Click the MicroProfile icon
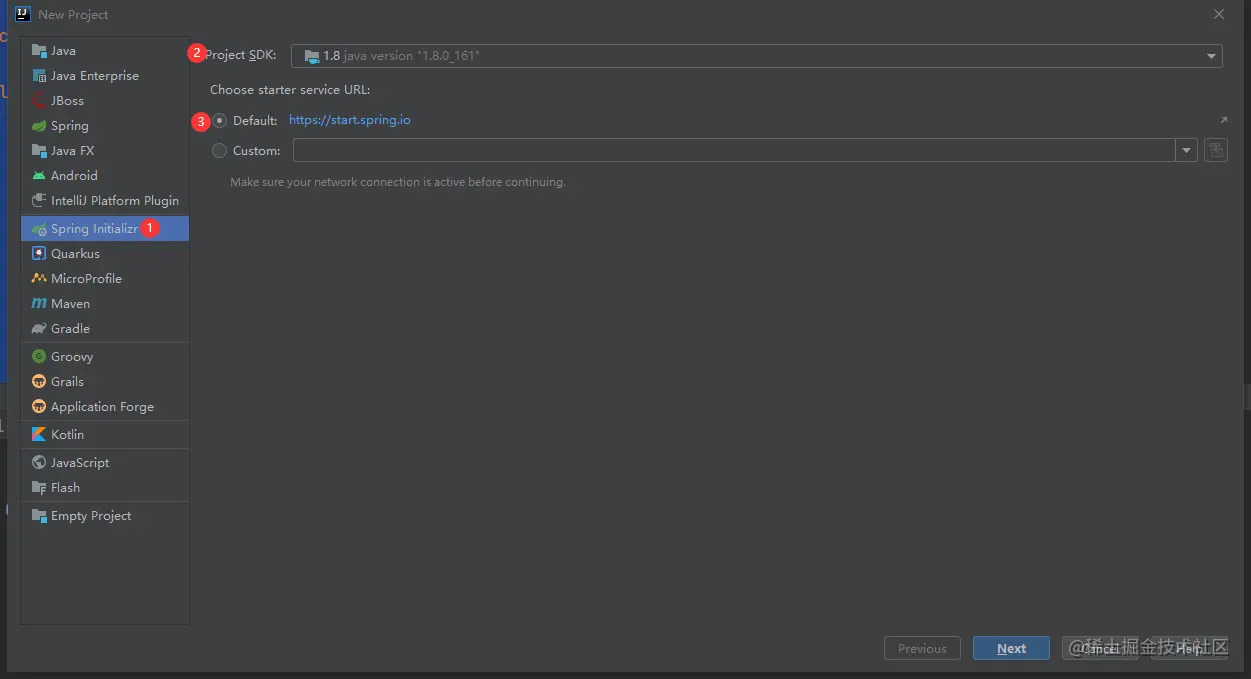Screen dimensions: 1251x679 coord(39,279)
